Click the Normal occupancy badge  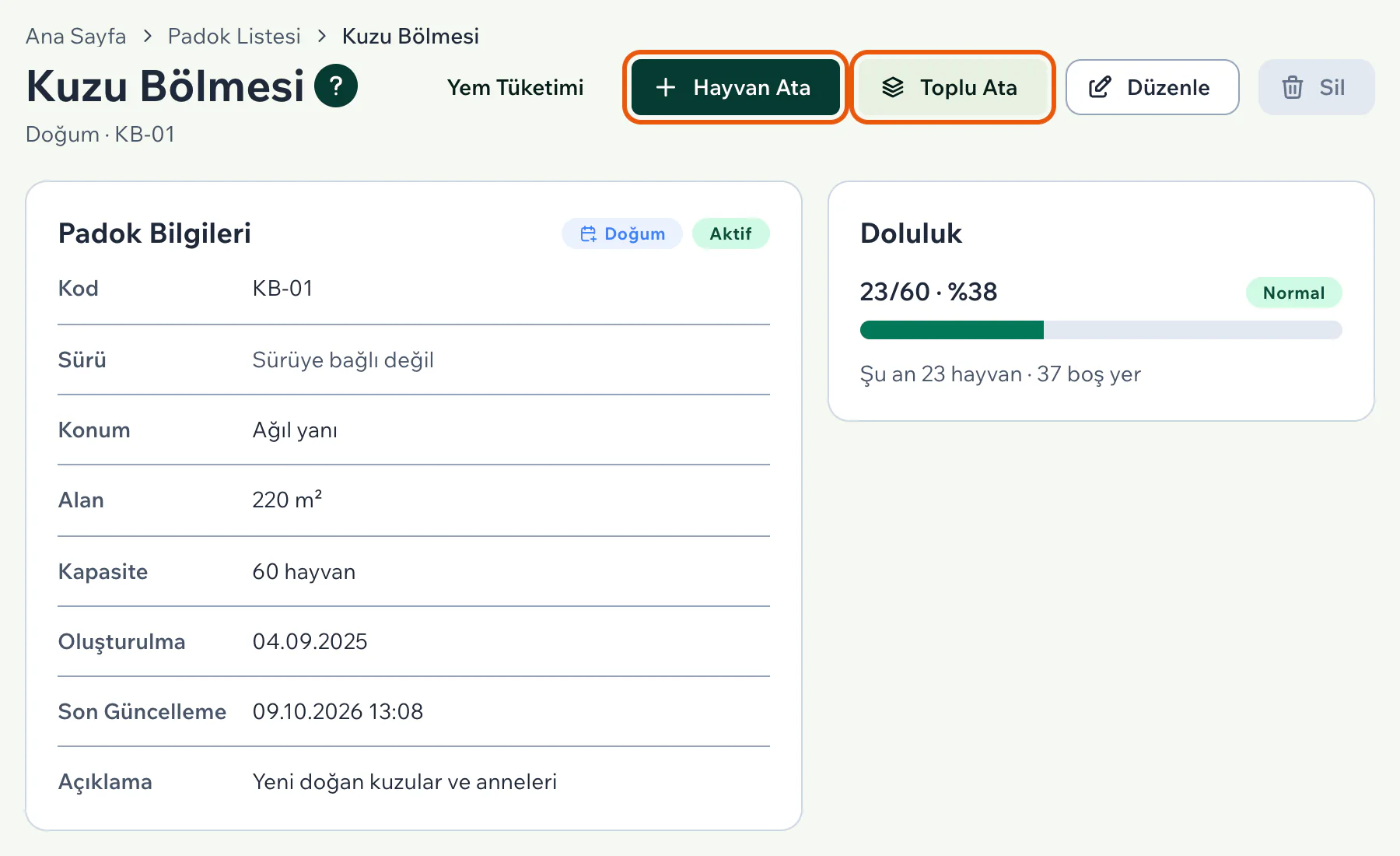(1293, 293)
